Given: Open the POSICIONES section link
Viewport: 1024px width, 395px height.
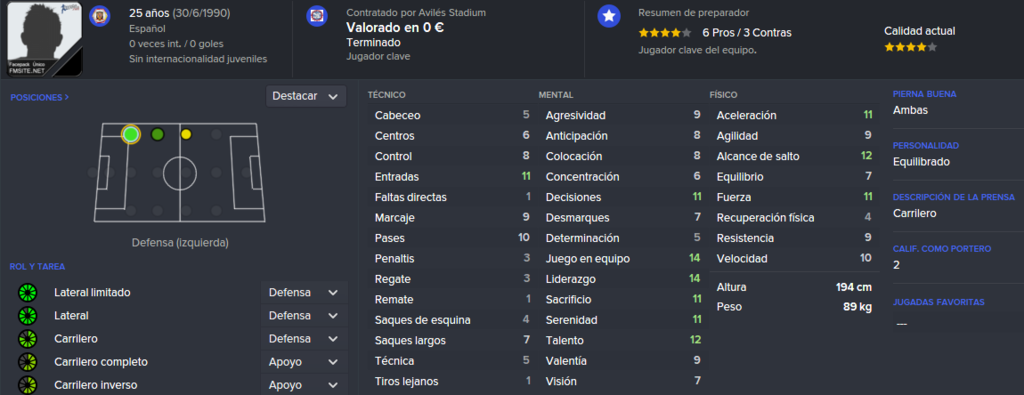Looking at the screenshot, I should (x=40, y=97).
